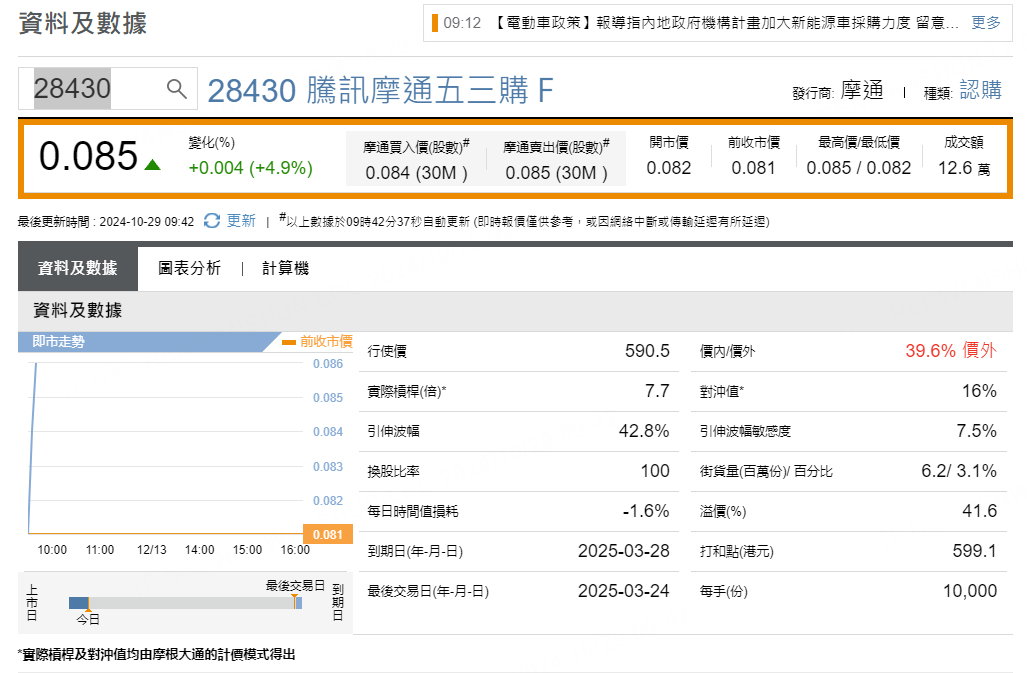Image resolution: width=1027 pixels, height=673 pixels.
Task: Select the chart axis label 0.086
Action: [x=327, y=363]
